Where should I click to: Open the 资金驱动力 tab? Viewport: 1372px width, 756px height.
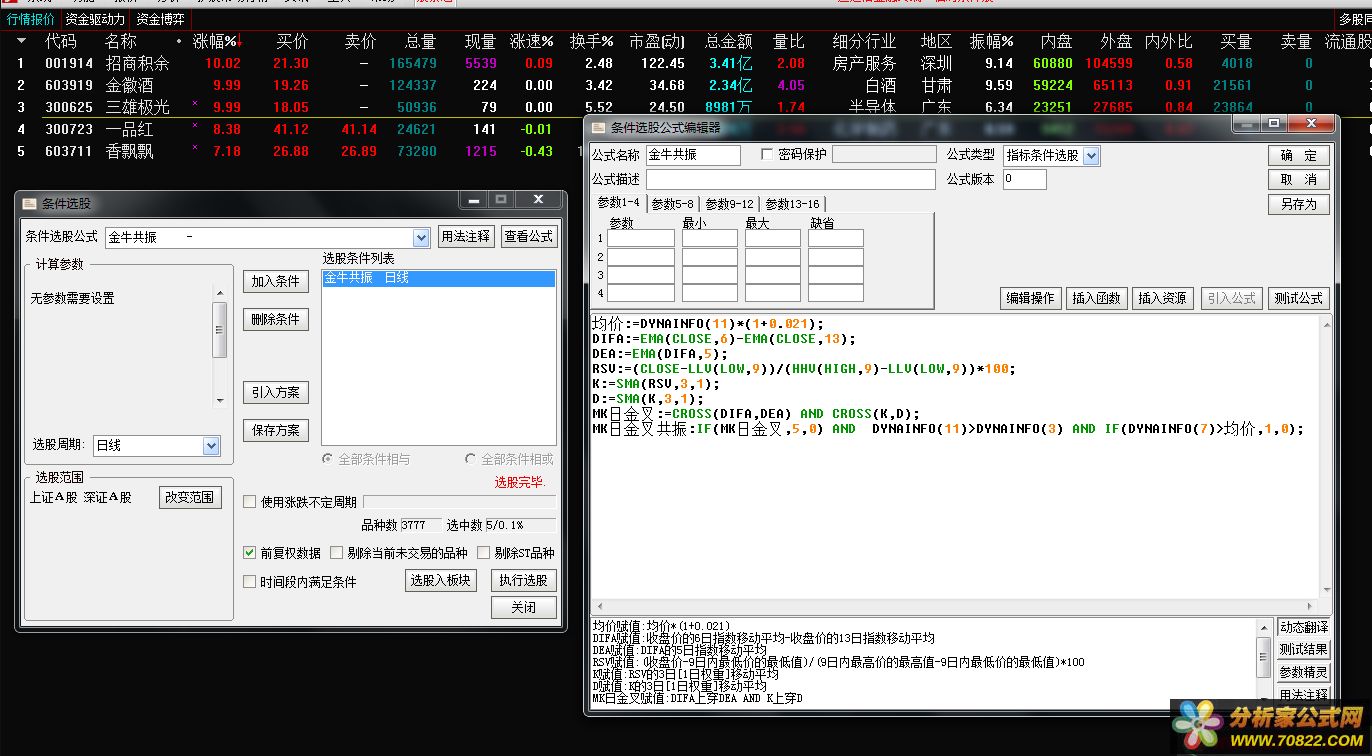pos(95,19)
